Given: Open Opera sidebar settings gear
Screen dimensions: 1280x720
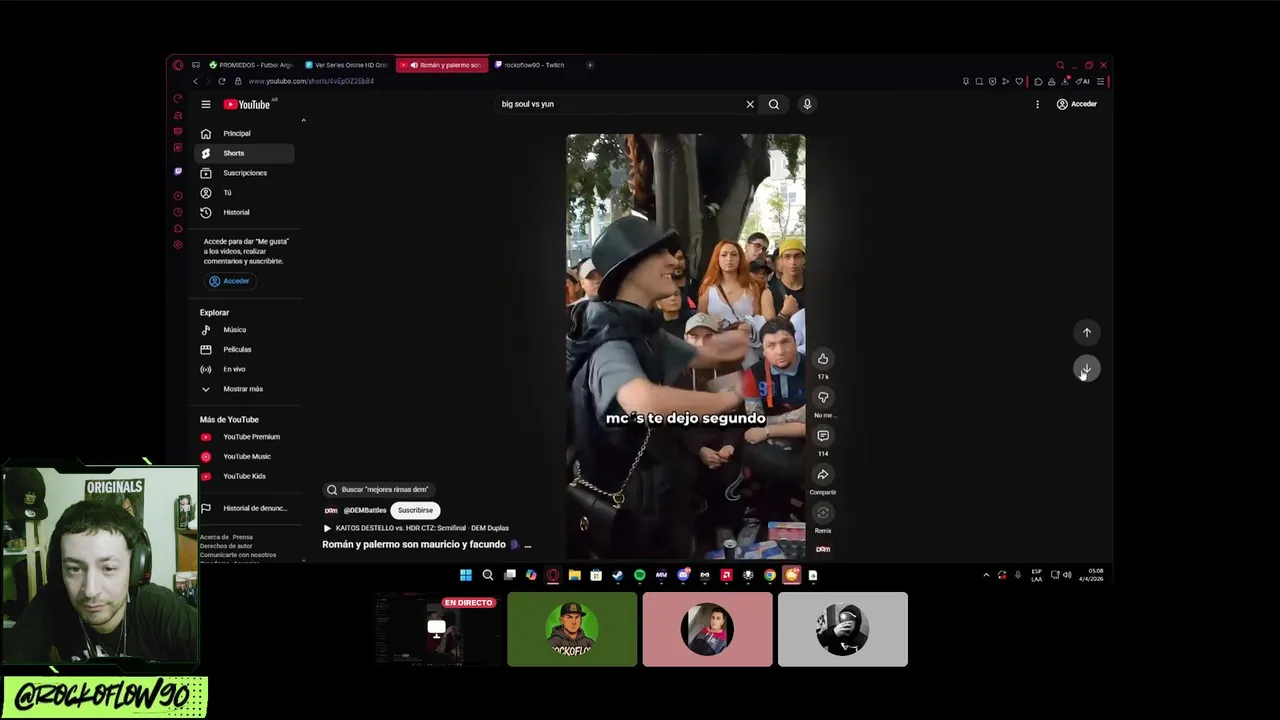Looking at the screenshot, I should click(178, 245).
